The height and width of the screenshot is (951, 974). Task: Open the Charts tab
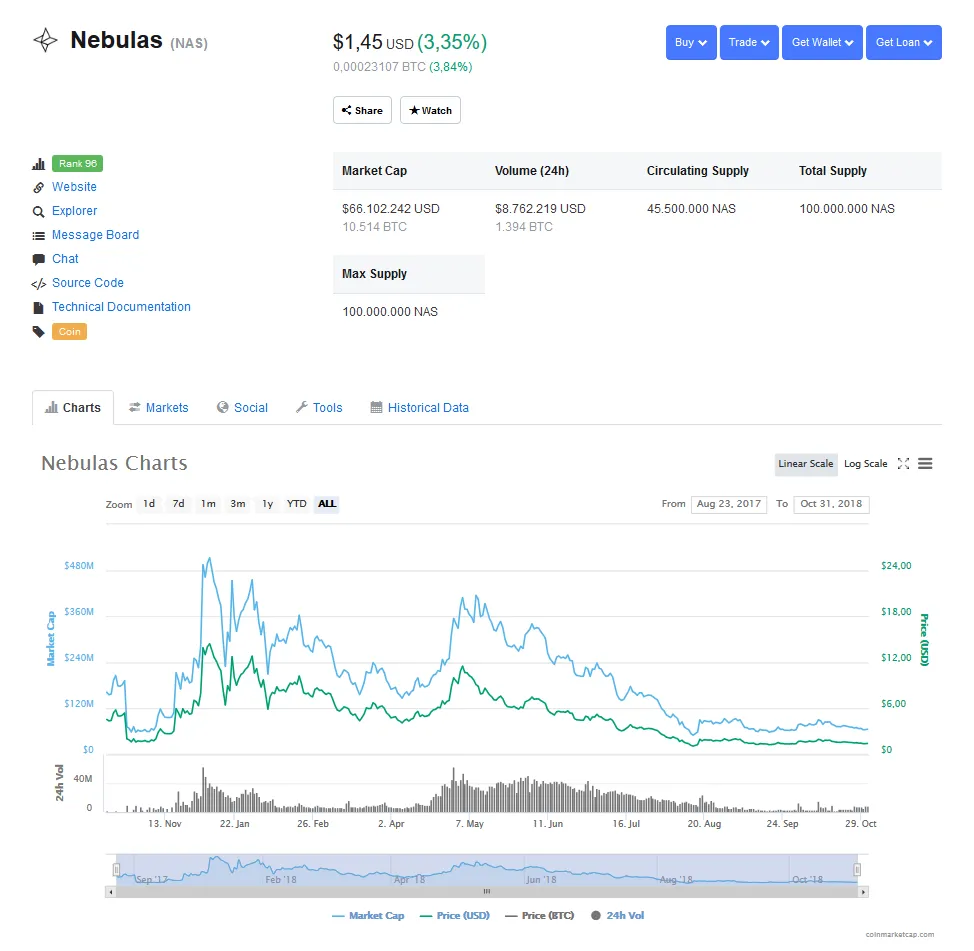(x=73, y=408)
